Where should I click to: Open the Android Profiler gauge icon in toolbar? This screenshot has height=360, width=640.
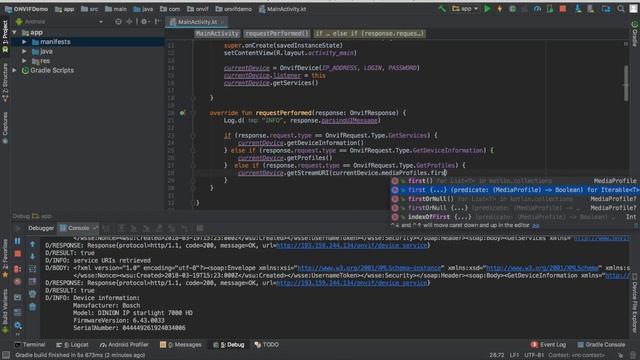point(538,9)
